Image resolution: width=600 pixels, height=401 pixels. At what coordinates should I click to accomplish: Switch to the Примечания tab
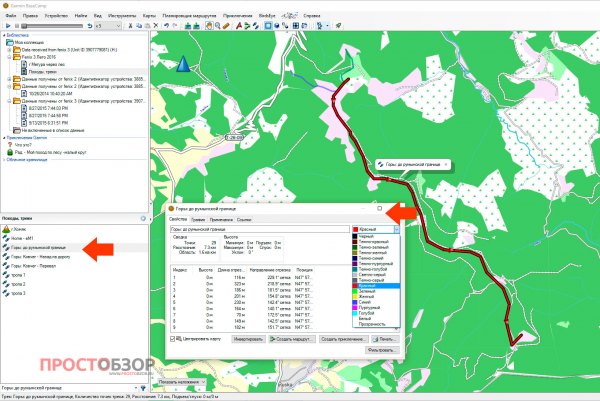[x=221, y=220]
